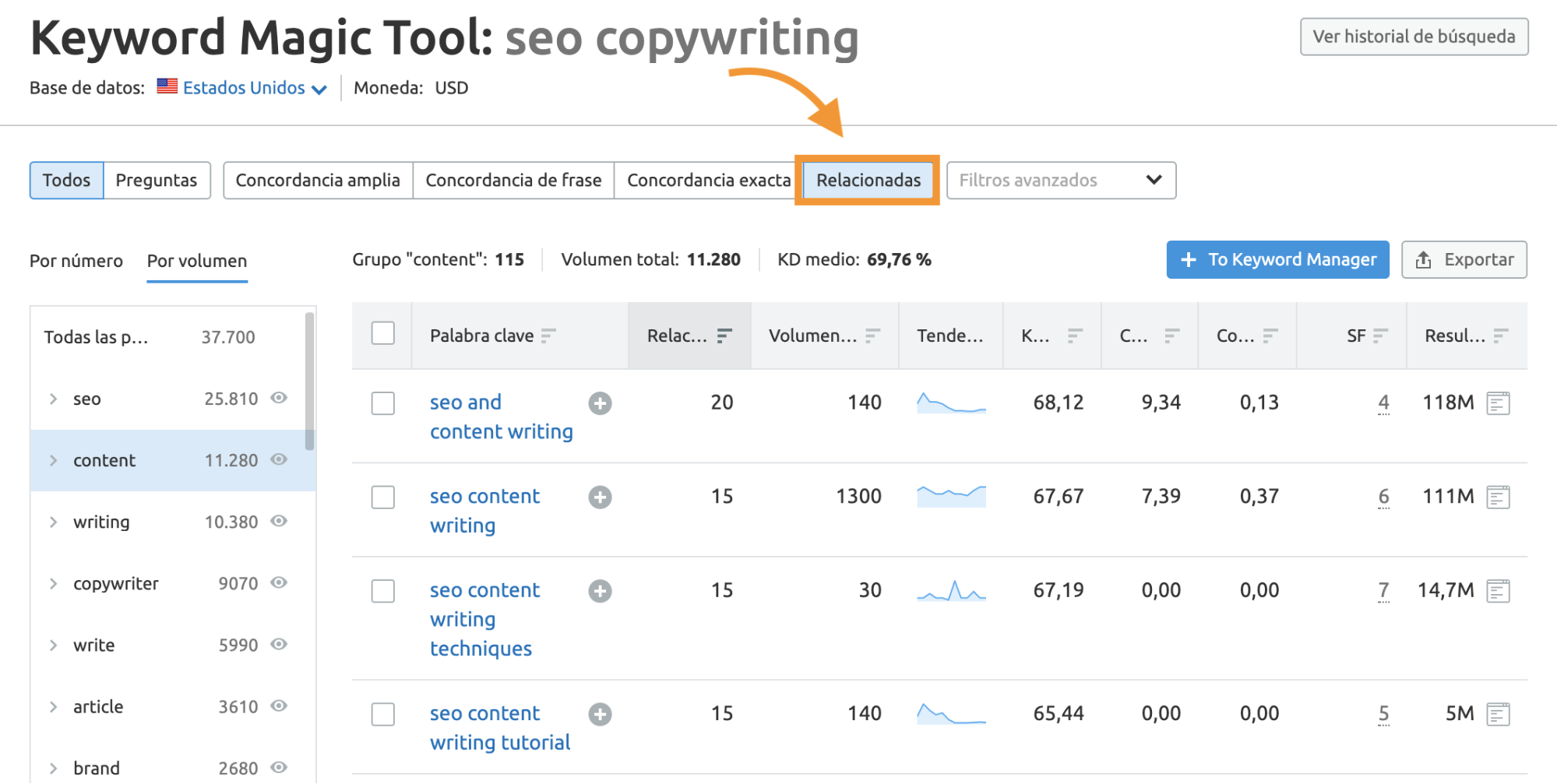Open Ver historial de búsqueda
This screenshot has height=784, width=1557.
point(1414,37)
